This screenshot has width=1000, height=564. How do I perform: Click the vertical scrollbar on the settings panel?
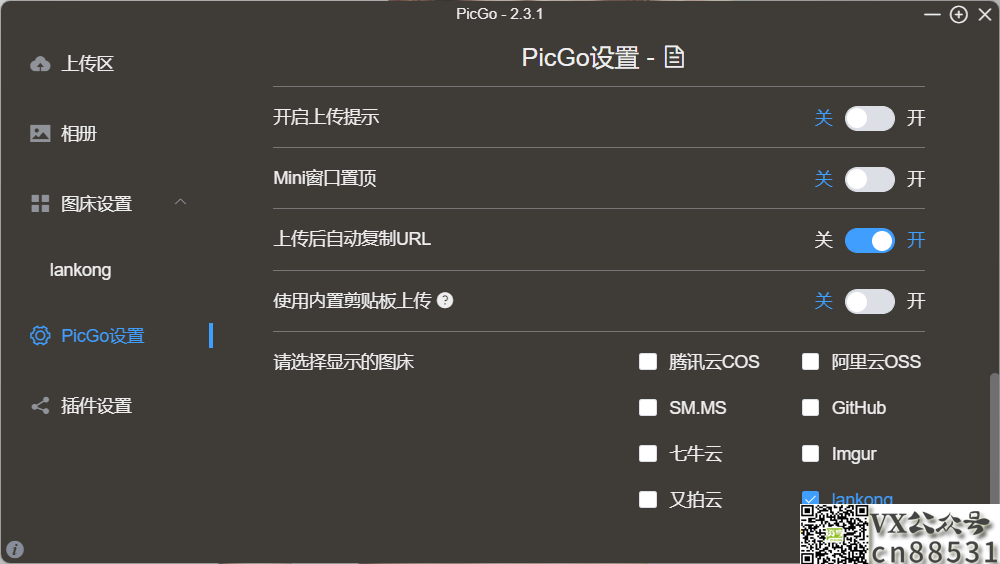(994, 440)
